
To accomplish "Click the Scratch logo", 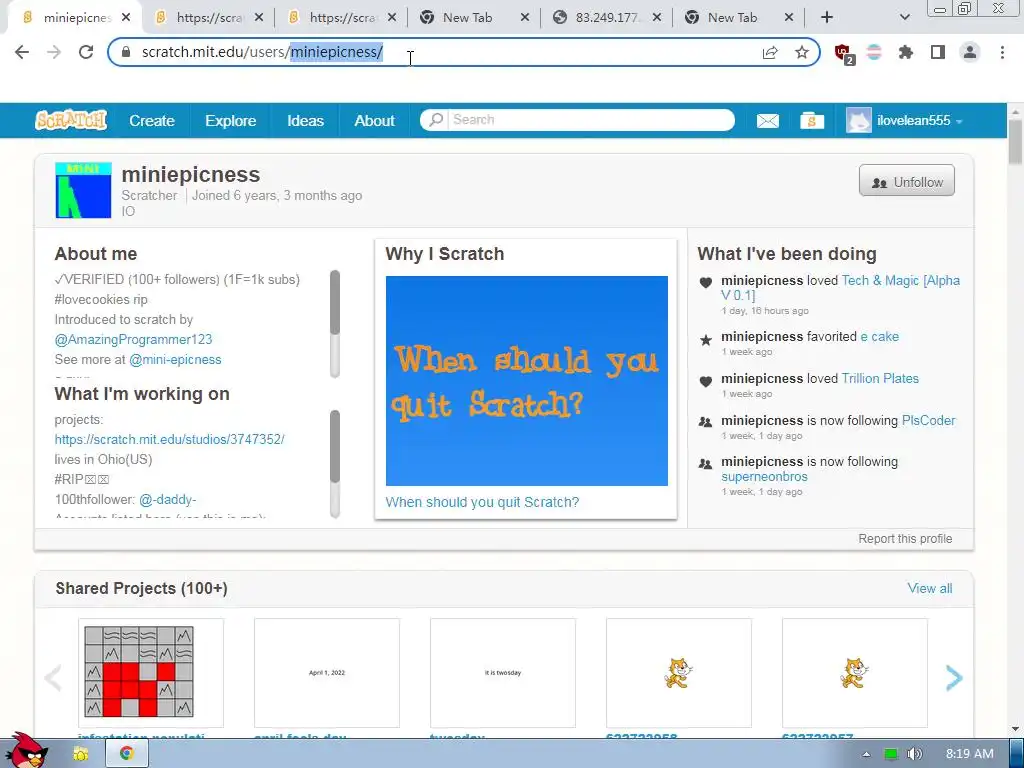I will (71, 120).
